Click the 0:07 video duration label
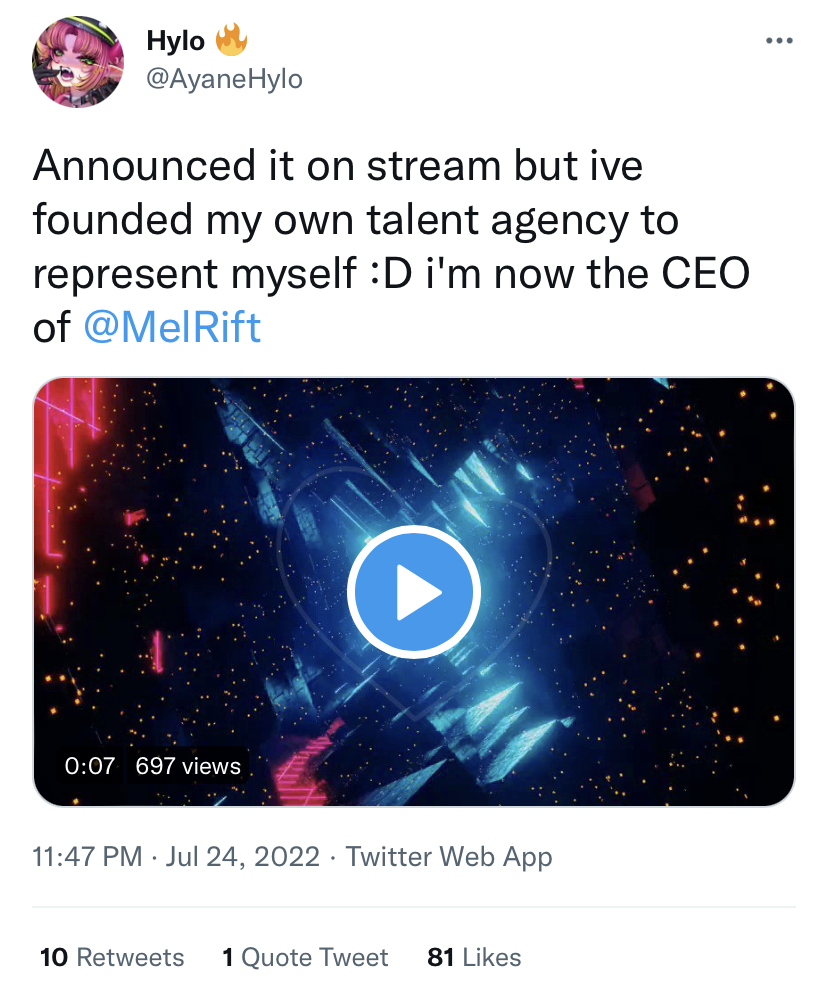The height and width of the screenshot is (992, 828). 90,766
